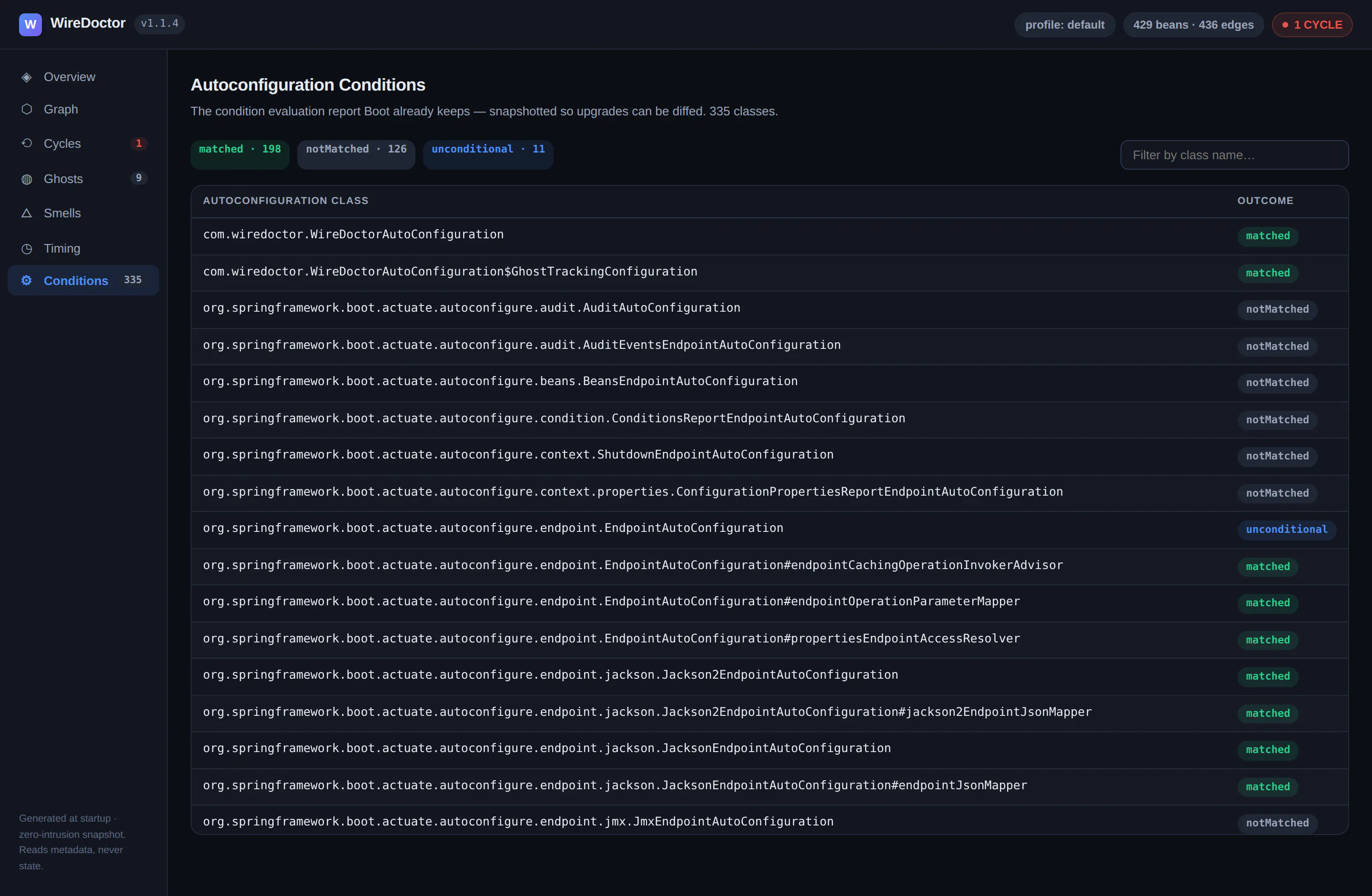Navigate to Ghosts in sidebar
This screenshot has width=1372, height=896.
click(83, 179)
